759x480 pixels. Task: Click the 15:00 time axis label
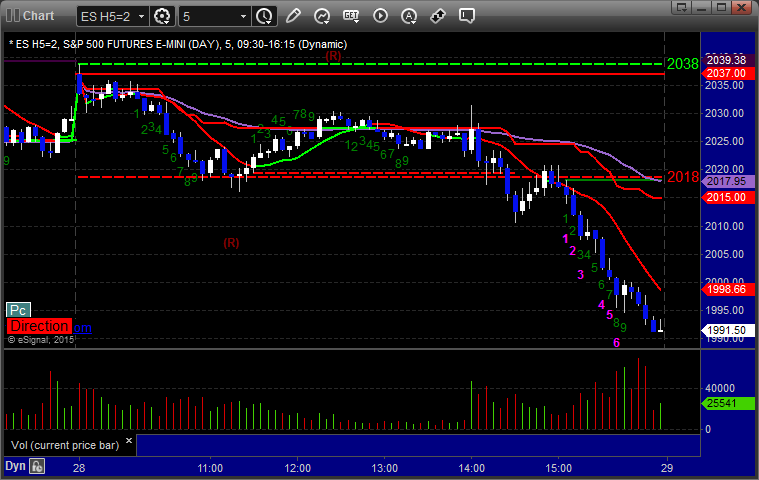pyautogui.click(x=559, y=468)
